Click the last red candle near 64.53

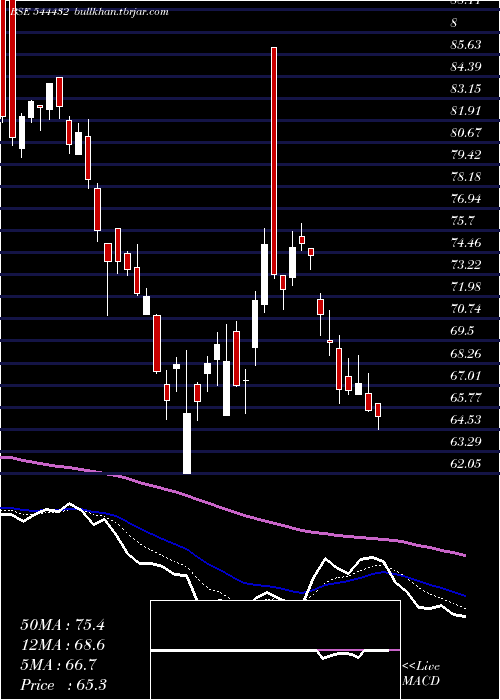[378, 411]
